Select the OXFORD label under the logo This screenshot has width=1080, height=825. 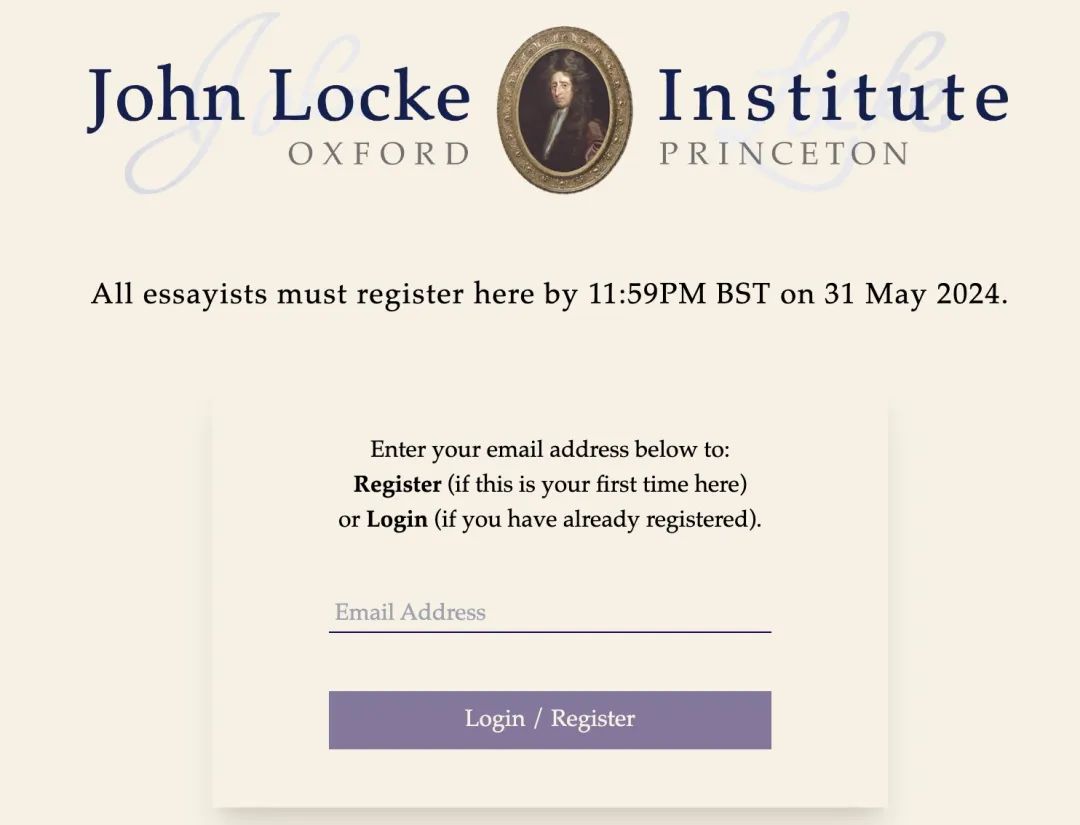[x=380, y=154]
